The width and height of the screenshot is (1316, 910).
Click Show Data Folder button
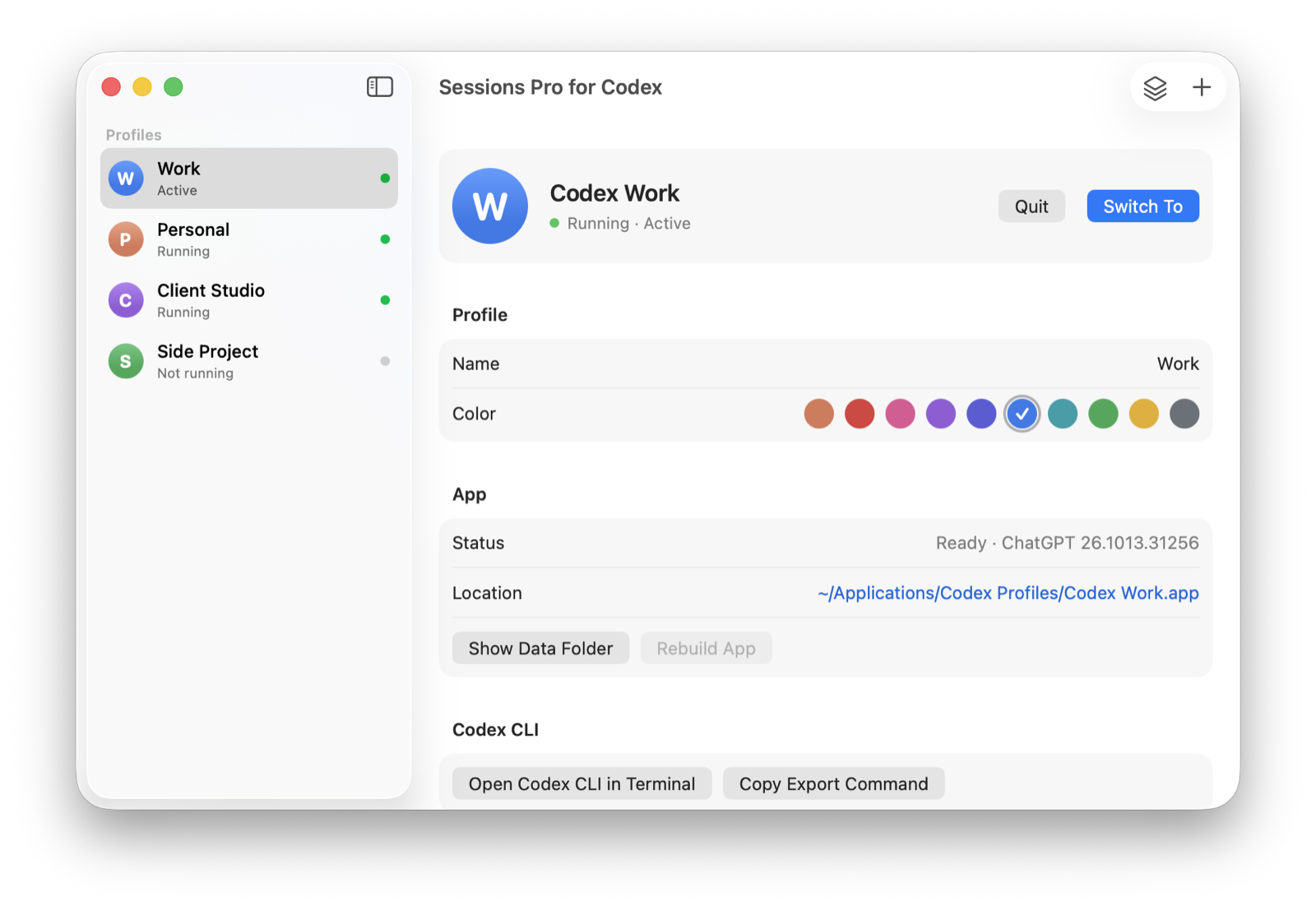click(x=540, y=648)
